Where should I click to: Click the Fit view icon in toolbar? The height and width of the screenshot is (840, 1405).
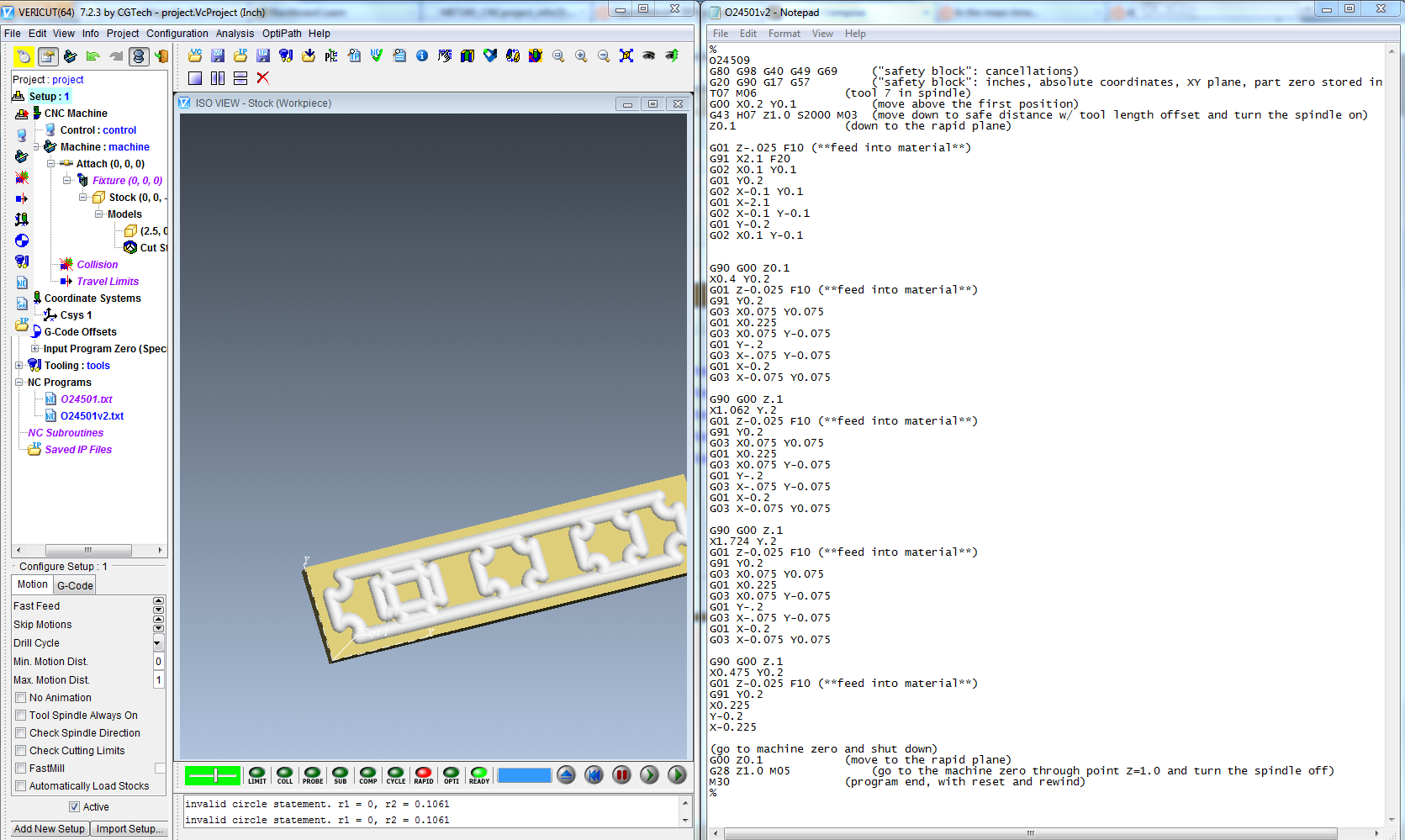click(626, 55)
